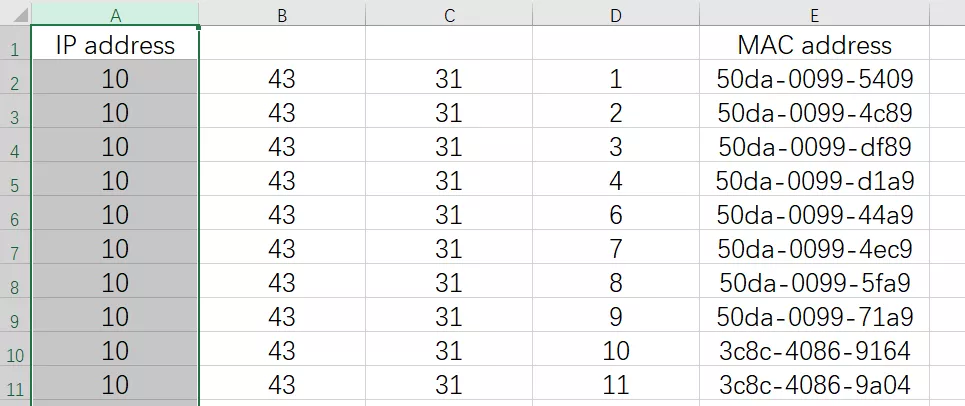Screen dimensions: 965x406
Task: Click the "IP address" header cell
Action: tap(115, 45)
